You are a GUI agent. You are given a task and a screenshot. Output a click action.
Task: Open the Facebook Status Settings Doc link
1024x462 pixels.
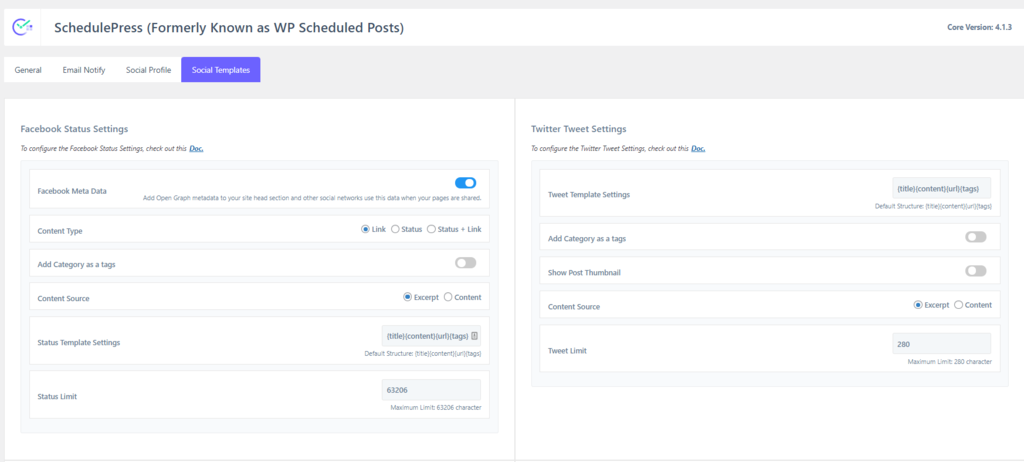coord(196,149)
